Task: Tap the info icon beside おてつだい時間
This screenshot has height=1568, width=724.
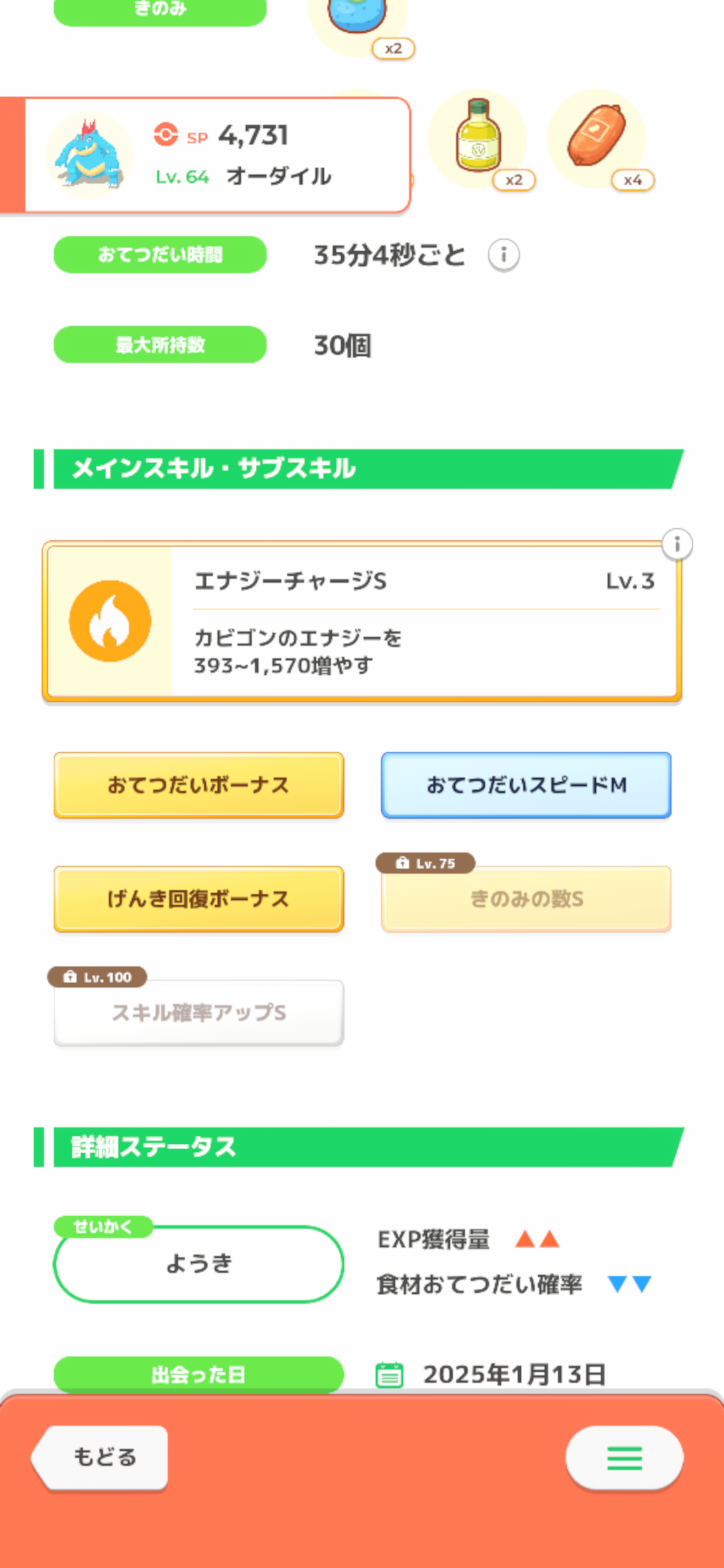Action: point(503,255)
